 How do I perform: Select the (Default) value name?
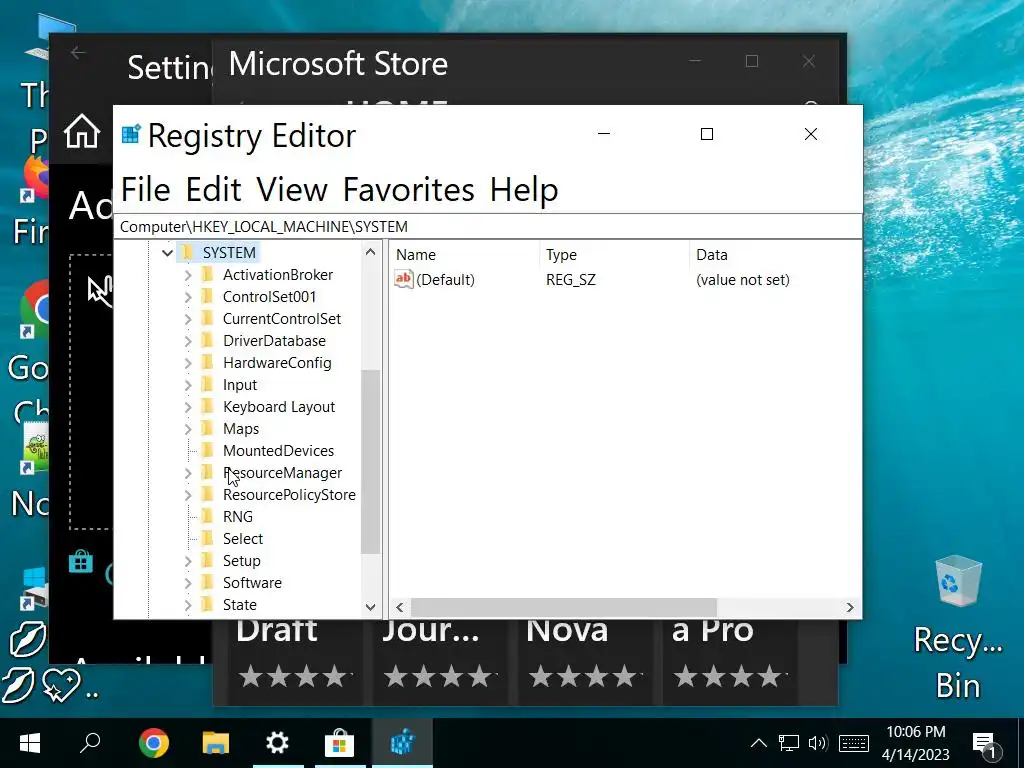(x=445, y=280)
